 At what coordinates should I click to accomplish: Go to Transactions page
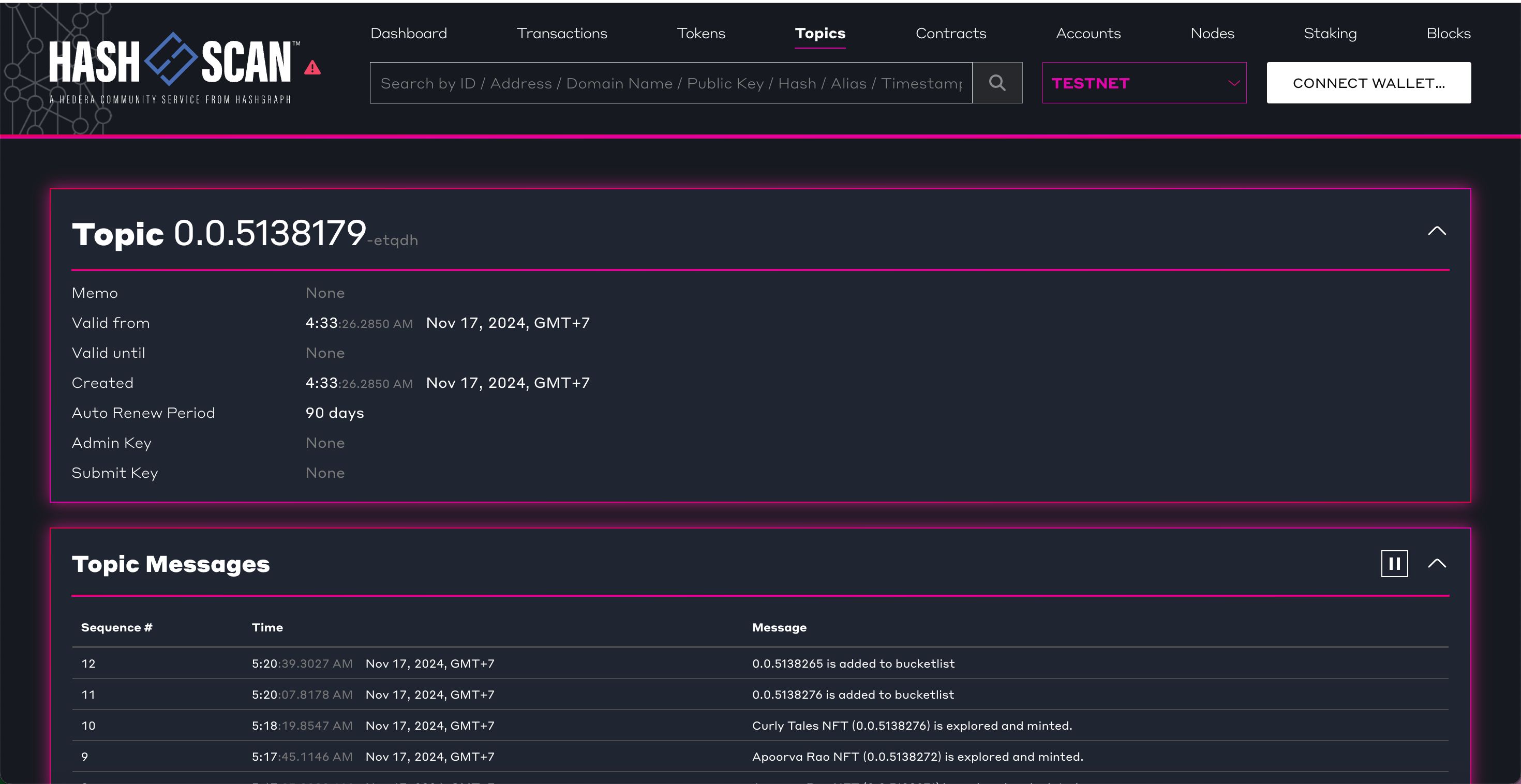562,34
